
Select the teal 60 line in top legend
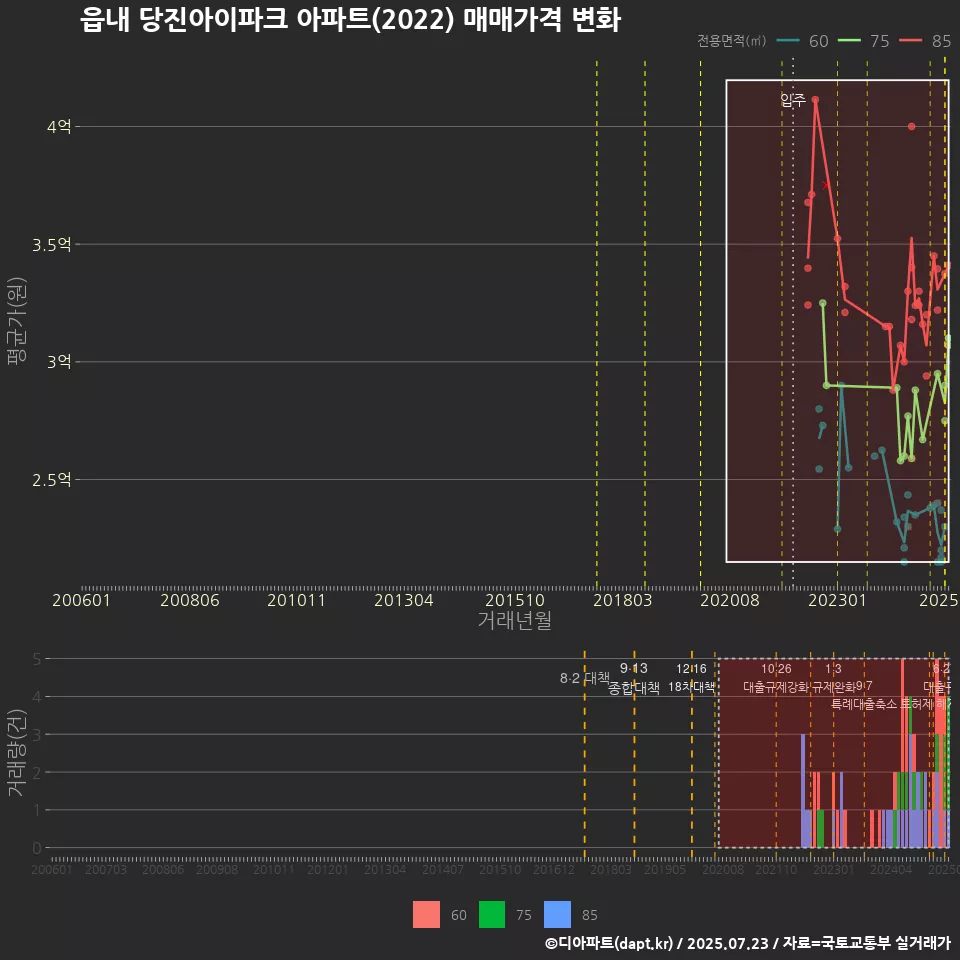[x=788, y=41]
